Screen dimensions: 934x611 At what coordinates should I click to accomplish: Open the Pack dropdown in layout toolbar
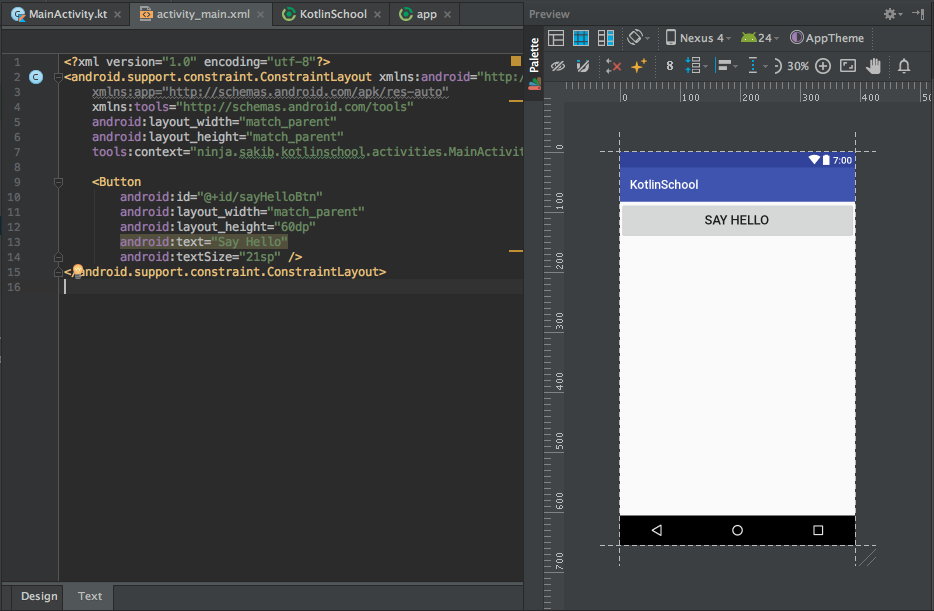[x=695, y=66]
